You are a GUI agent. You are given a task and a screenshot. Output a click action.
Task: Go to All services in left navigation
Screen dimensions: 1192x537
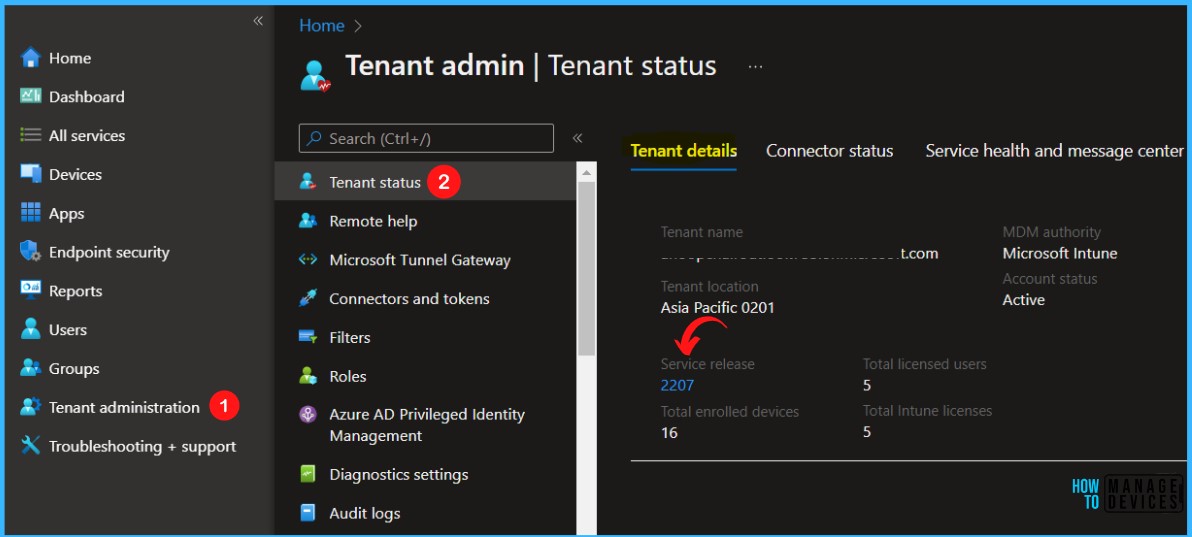coord(87,135)
